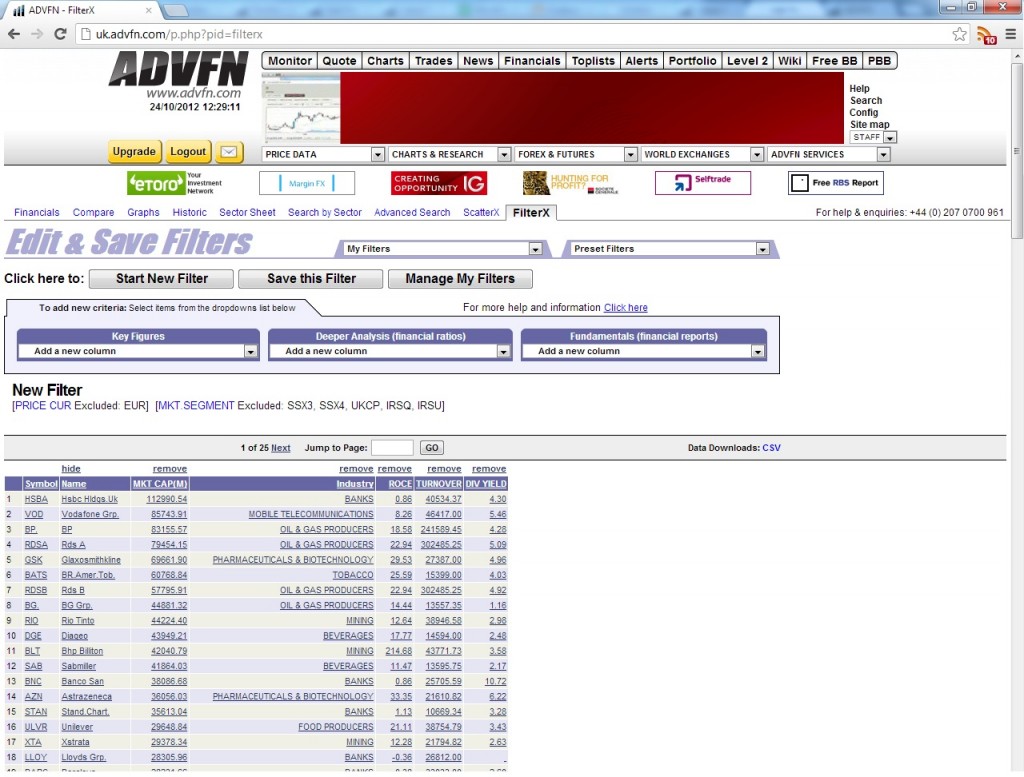Open the Monitor menu tab
The width and height of the screenshot is (1024, 777).
click(x=290, y=61)
